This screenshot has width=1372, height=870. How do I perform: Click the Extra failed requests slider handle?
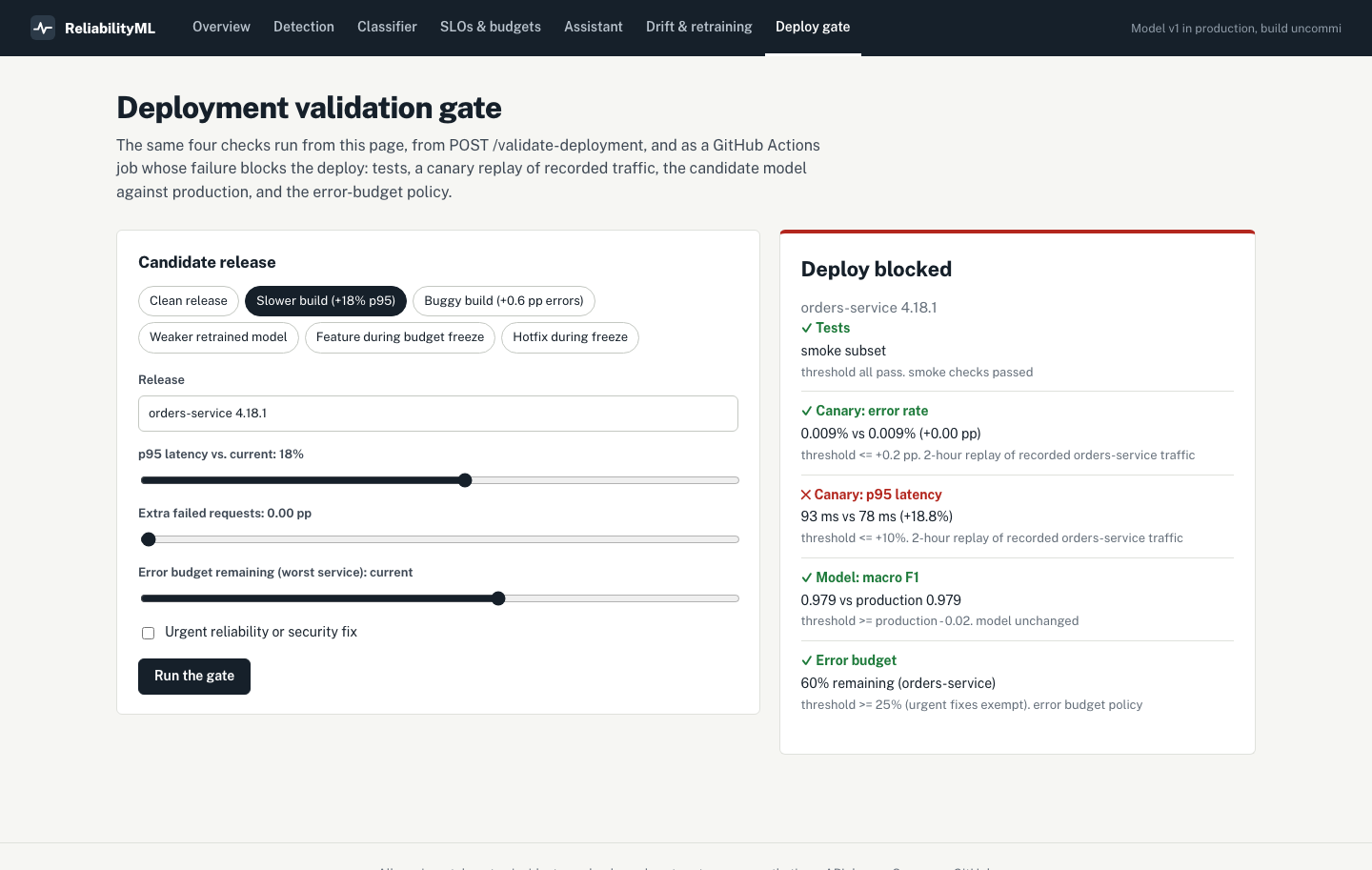point(149,539)
